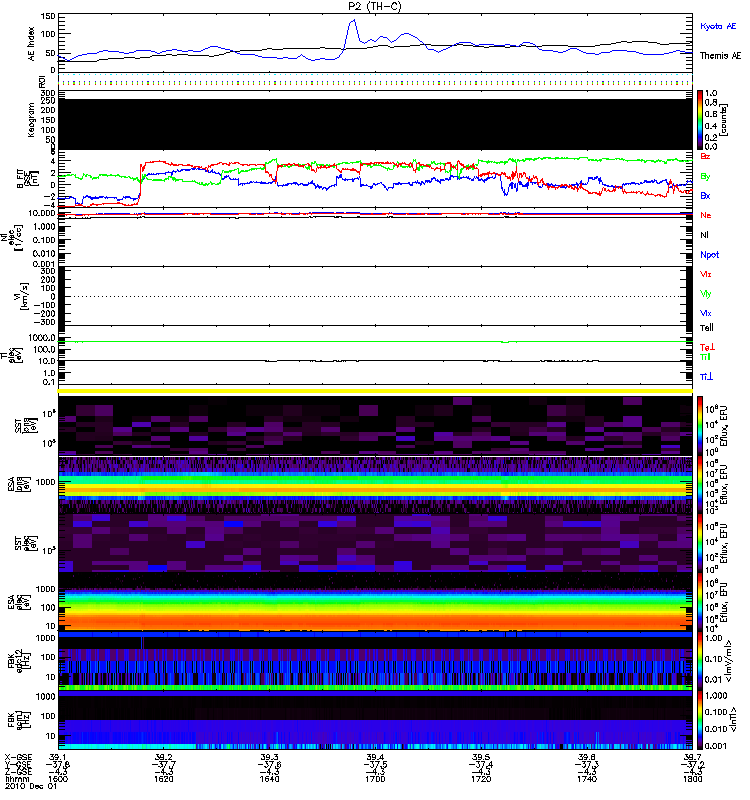The width and height of the screenshot is (750, 800).
Task: Click the black Keogram image panel
Action: (376, 124)
